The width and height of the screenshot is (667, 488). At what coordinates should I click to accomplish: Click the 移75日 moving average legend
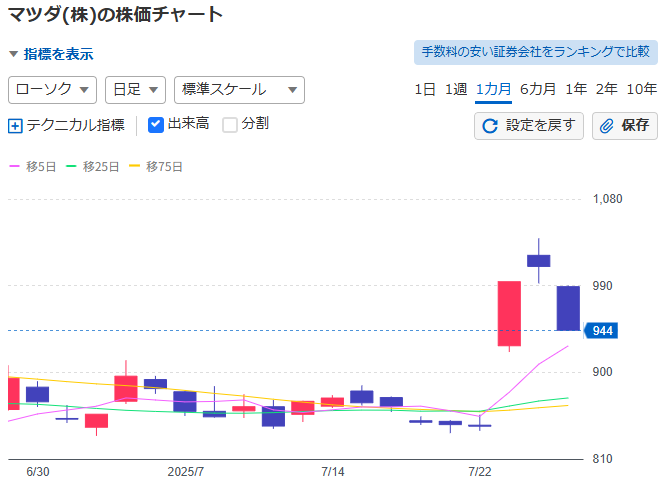[x=156, y=167]
